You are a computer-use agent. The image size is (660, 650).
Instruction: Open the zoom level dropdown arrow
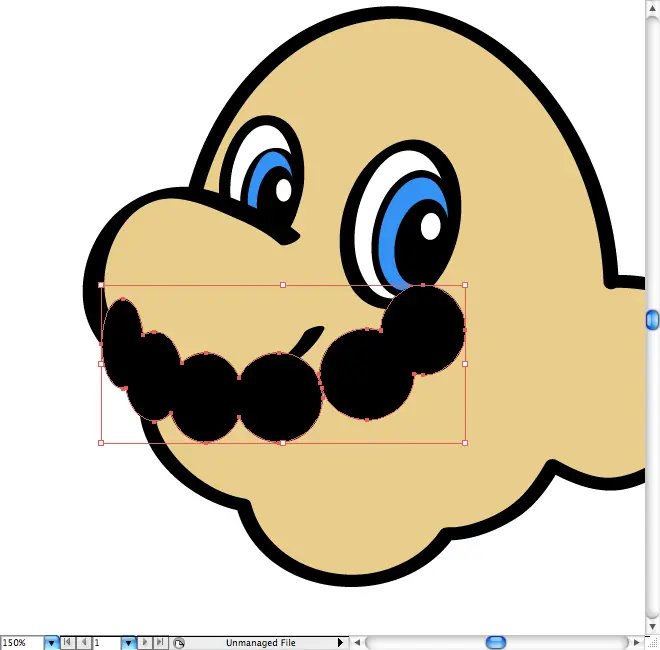52,642
